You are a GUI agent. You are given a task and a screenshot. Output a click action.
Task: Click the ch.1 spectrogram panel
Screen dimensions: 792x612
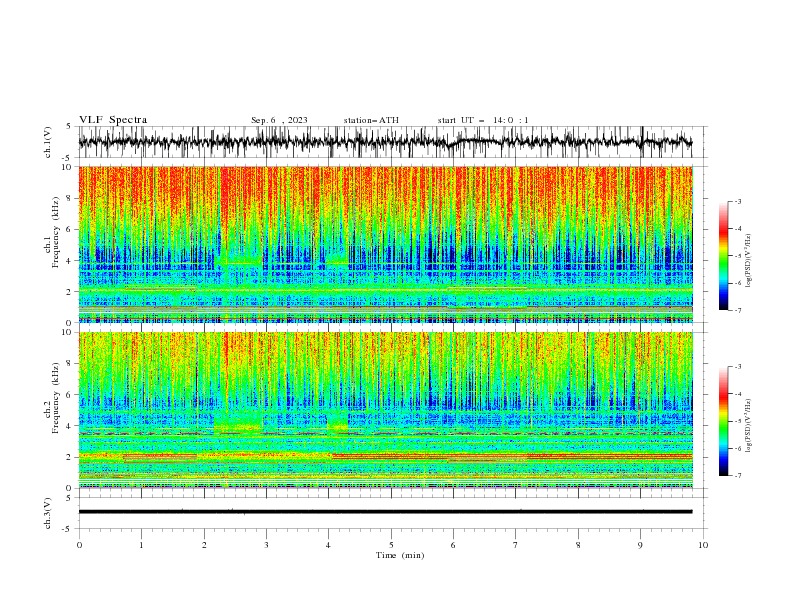tap(385, 244)
